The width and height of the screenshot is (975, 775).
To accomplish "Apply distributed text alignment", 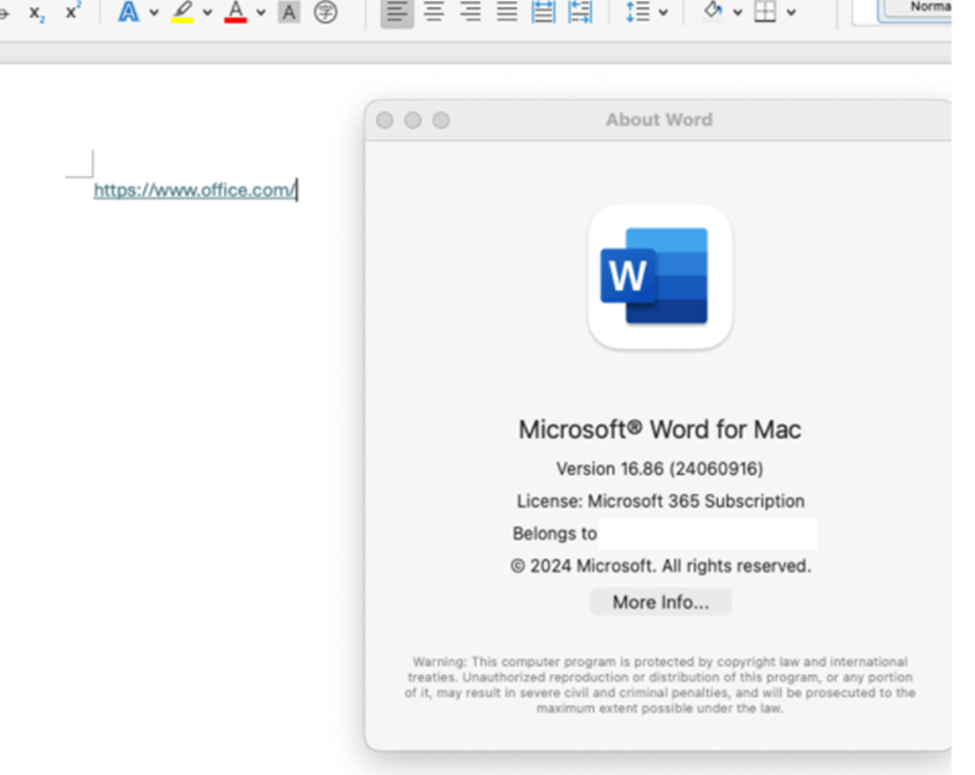I will click(x=543, y=12).
